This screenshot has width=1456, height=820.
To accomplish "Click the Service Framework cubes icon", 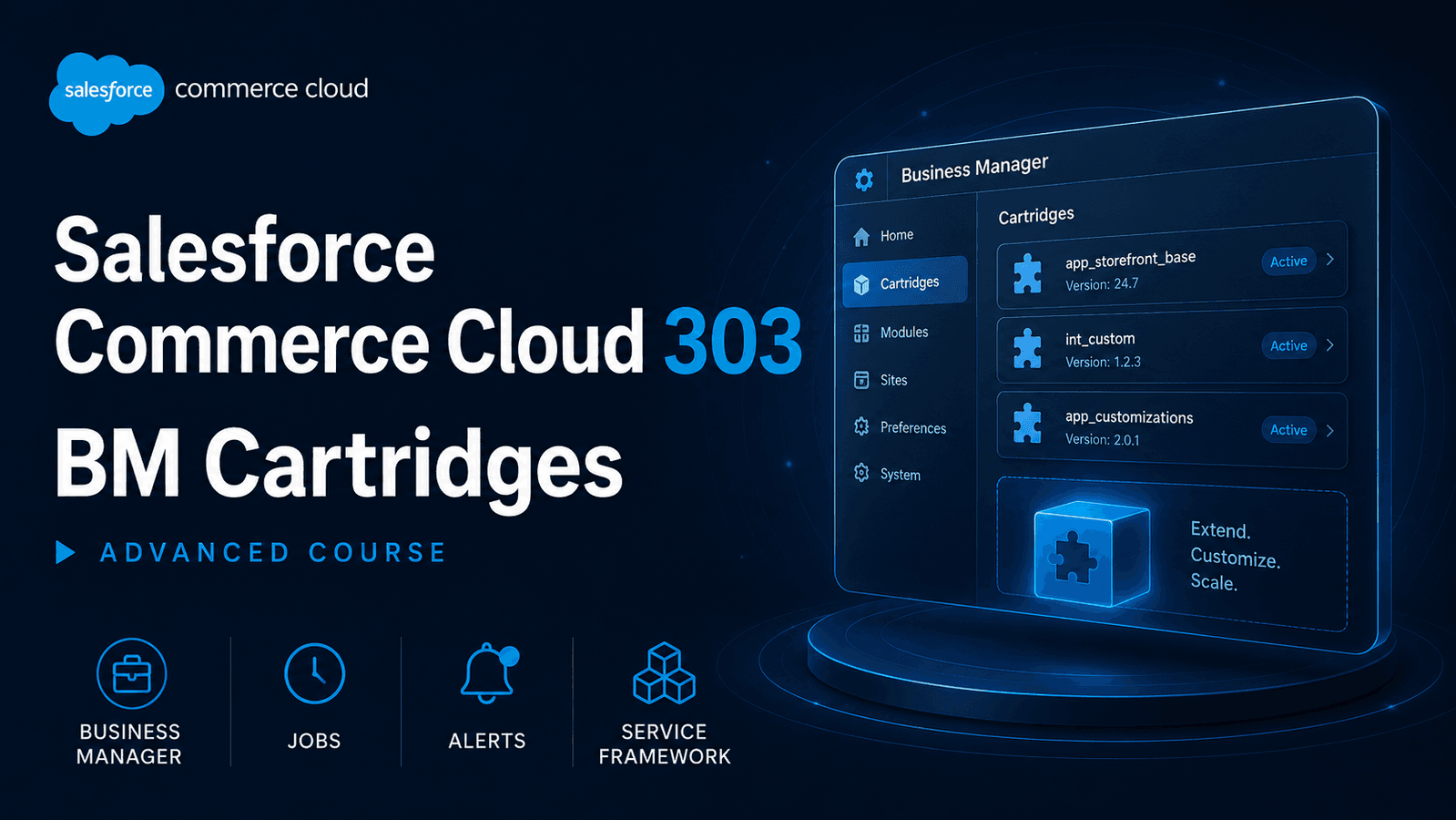I will pos(664,673).
